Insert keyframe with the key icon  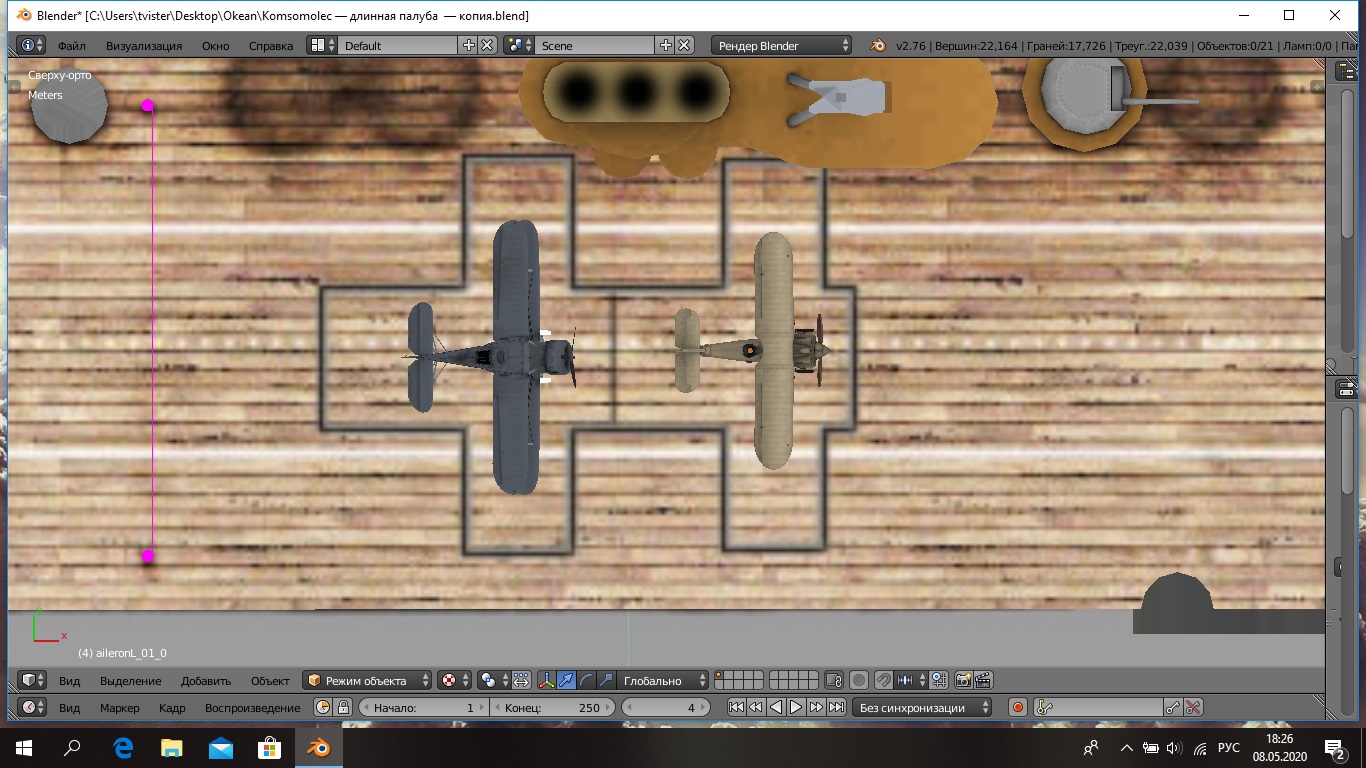tap(1174, 707)
